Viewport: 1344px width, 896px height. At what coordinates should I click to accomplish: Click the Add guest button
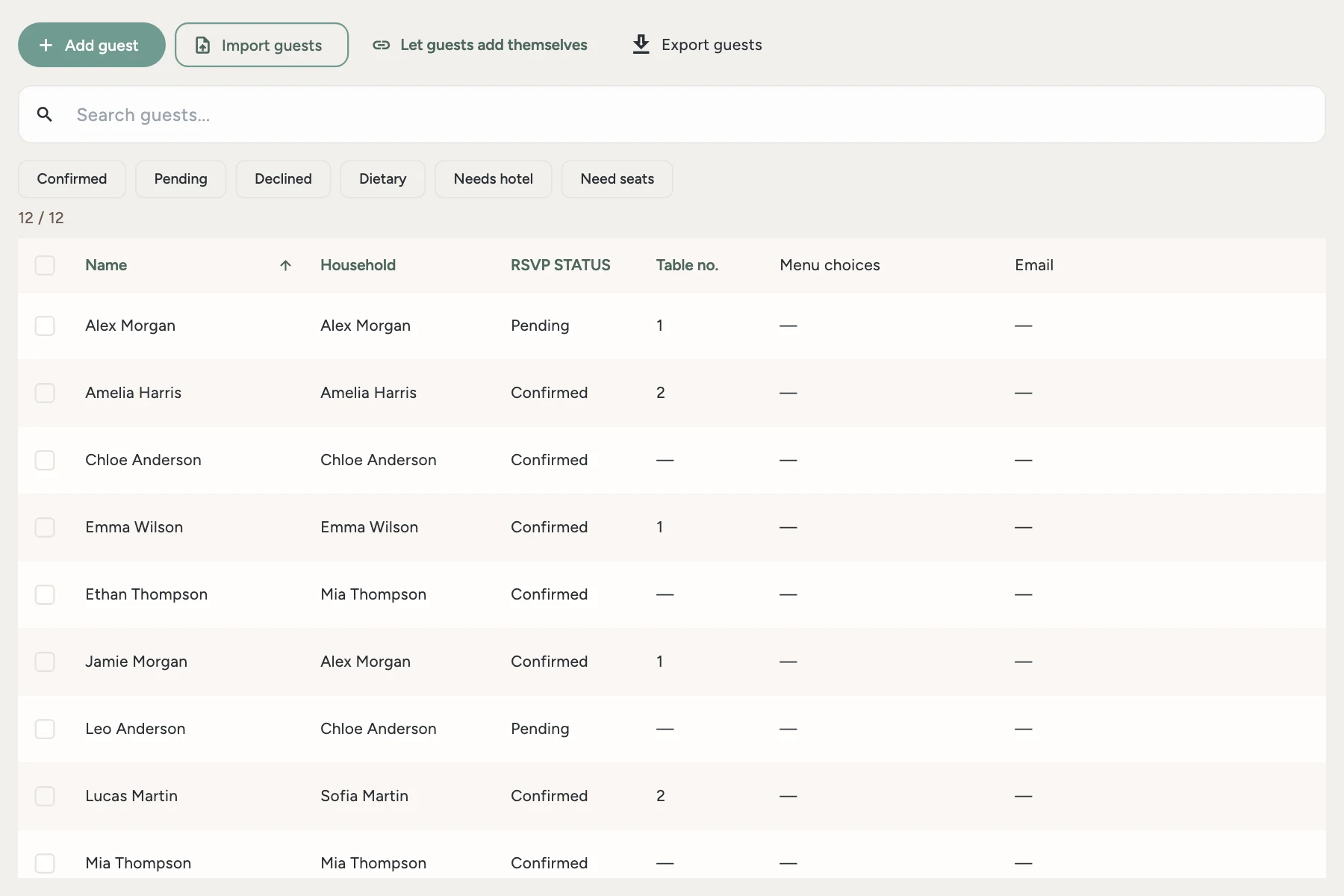(92, 45)
